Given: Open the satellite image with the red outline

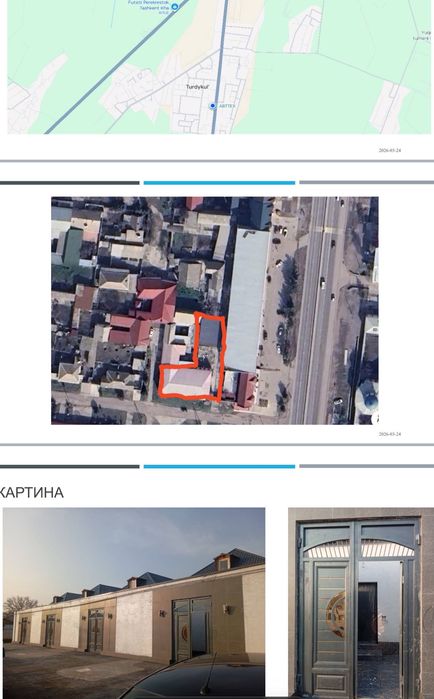Looking at the screenshot, I should [x=215, y=310].
